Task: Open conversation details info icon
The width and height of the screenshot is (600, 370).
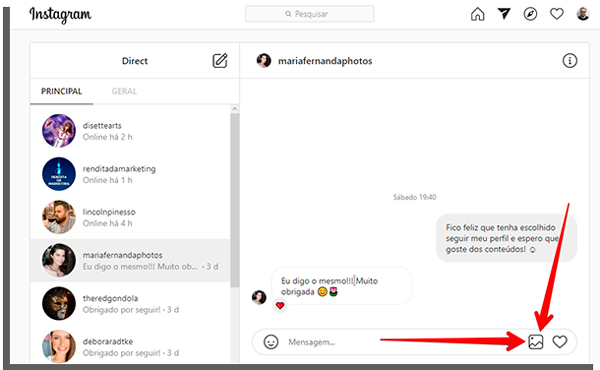Action: pos(570,60)
